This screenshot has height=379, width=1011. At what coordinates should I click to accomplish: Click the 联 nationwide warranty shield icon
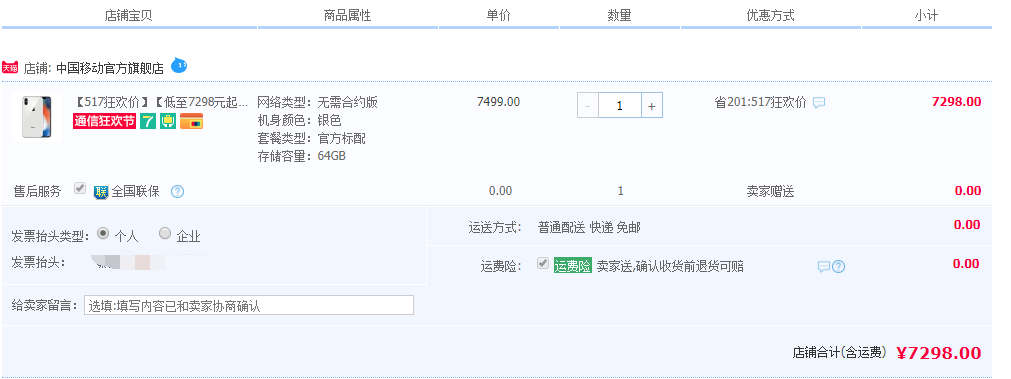click(101, 191)
